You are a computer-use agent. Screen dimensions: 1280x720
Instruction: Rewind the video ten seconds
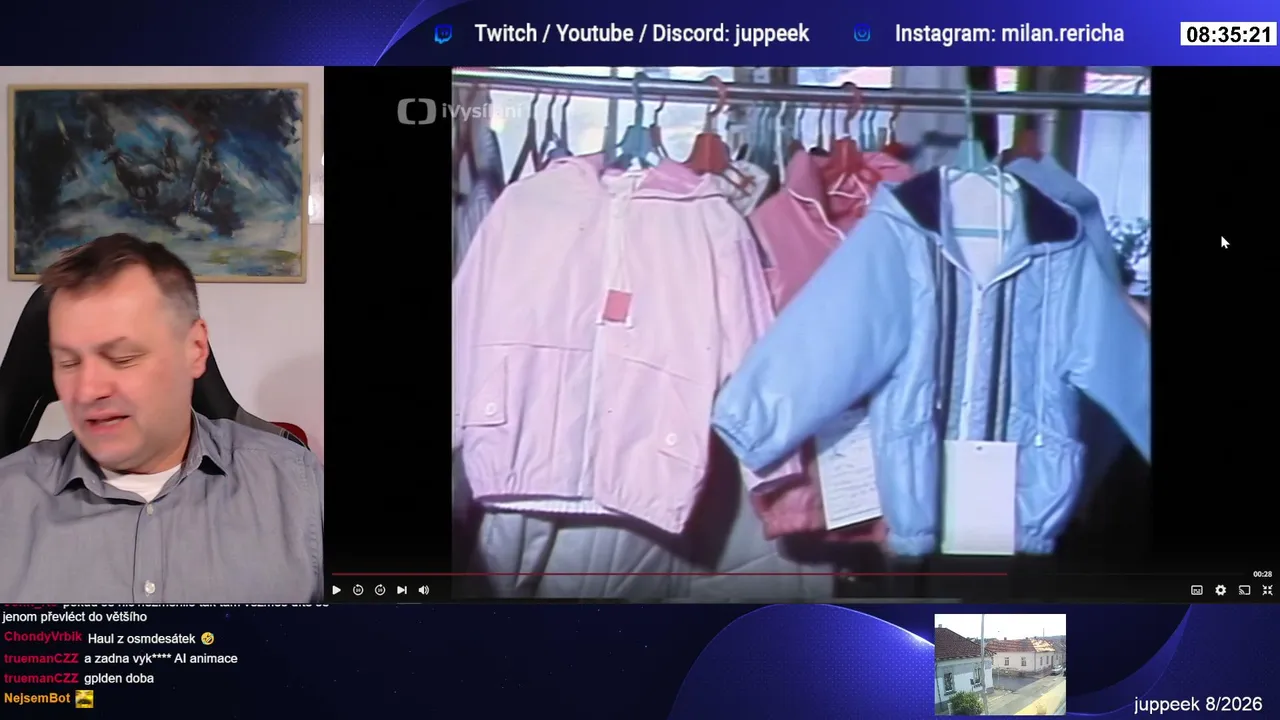pos(358,590)
